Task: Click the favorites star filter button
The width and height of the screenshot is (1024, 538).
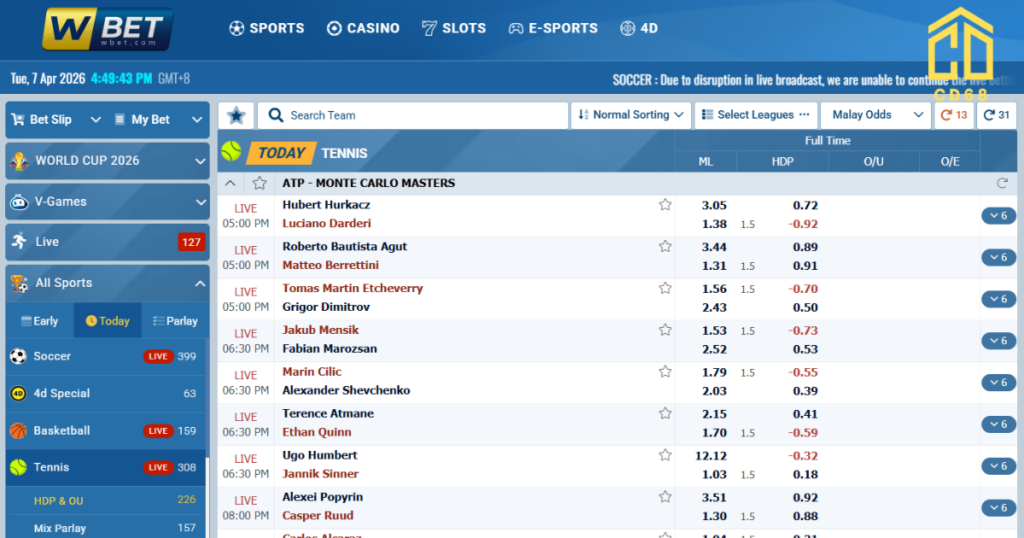Action: [236, 115]
